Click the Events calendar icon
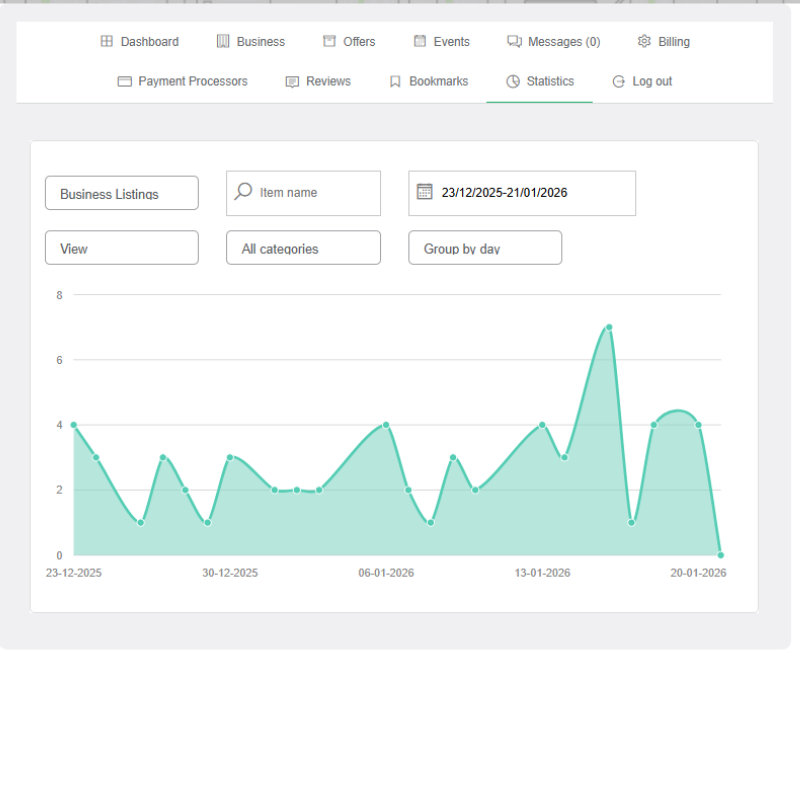The width and height of the screenshot is (800, 800). tap(420, 42)
